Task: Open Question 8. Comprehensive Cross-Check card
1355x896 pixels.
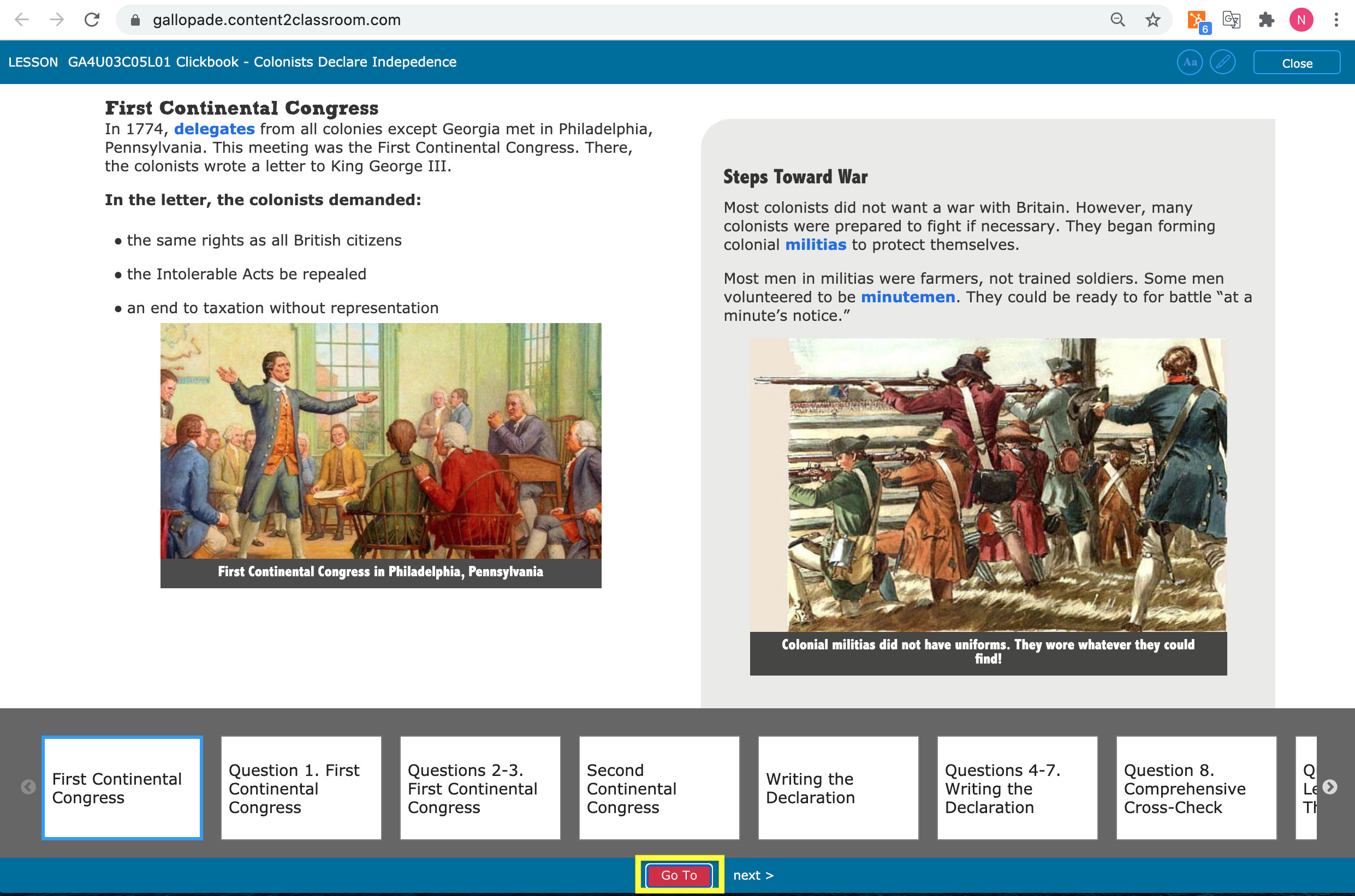Action: [1196, 788]
